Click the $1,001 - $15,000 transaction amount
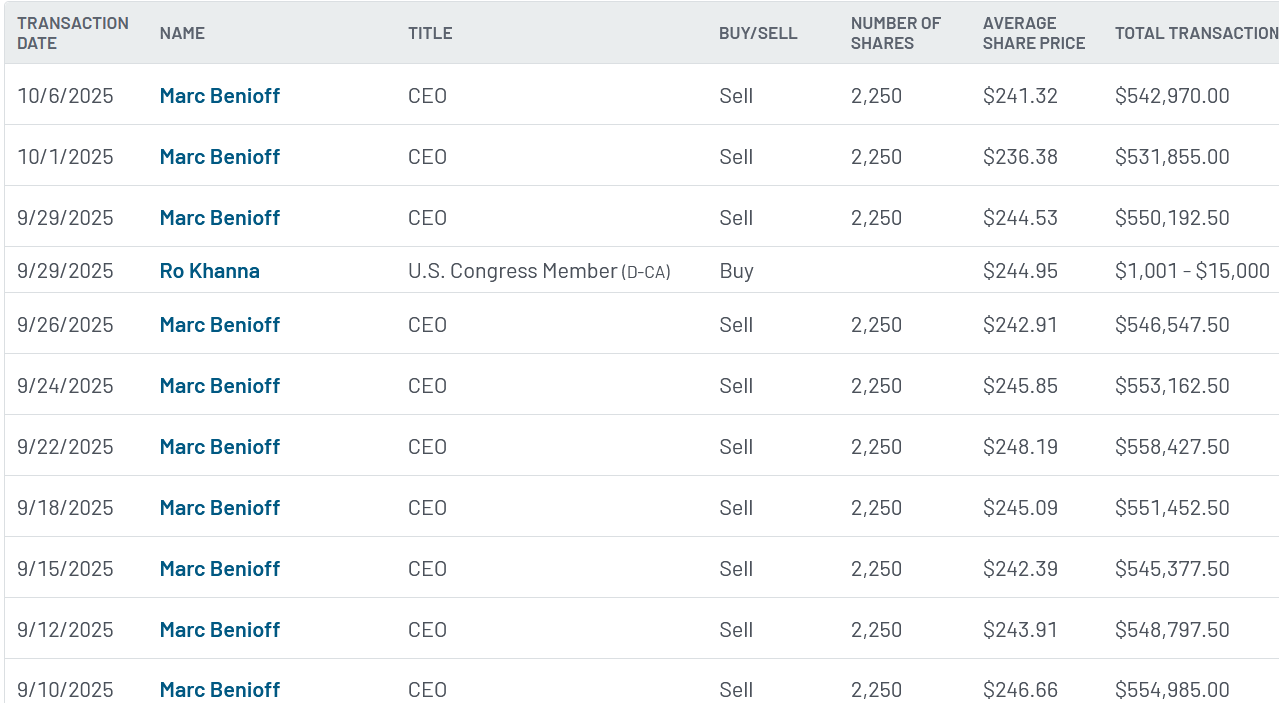 point(1192,271)
